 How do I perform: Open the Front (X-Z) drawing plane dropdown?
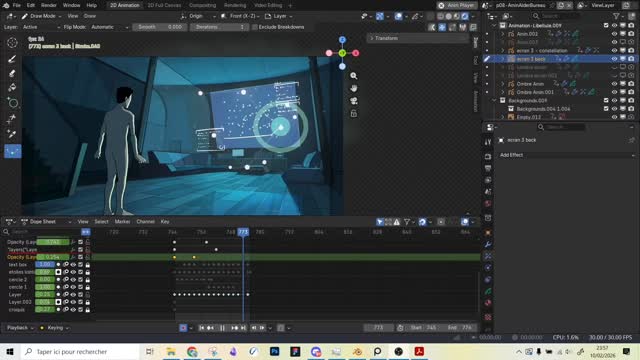240,16
